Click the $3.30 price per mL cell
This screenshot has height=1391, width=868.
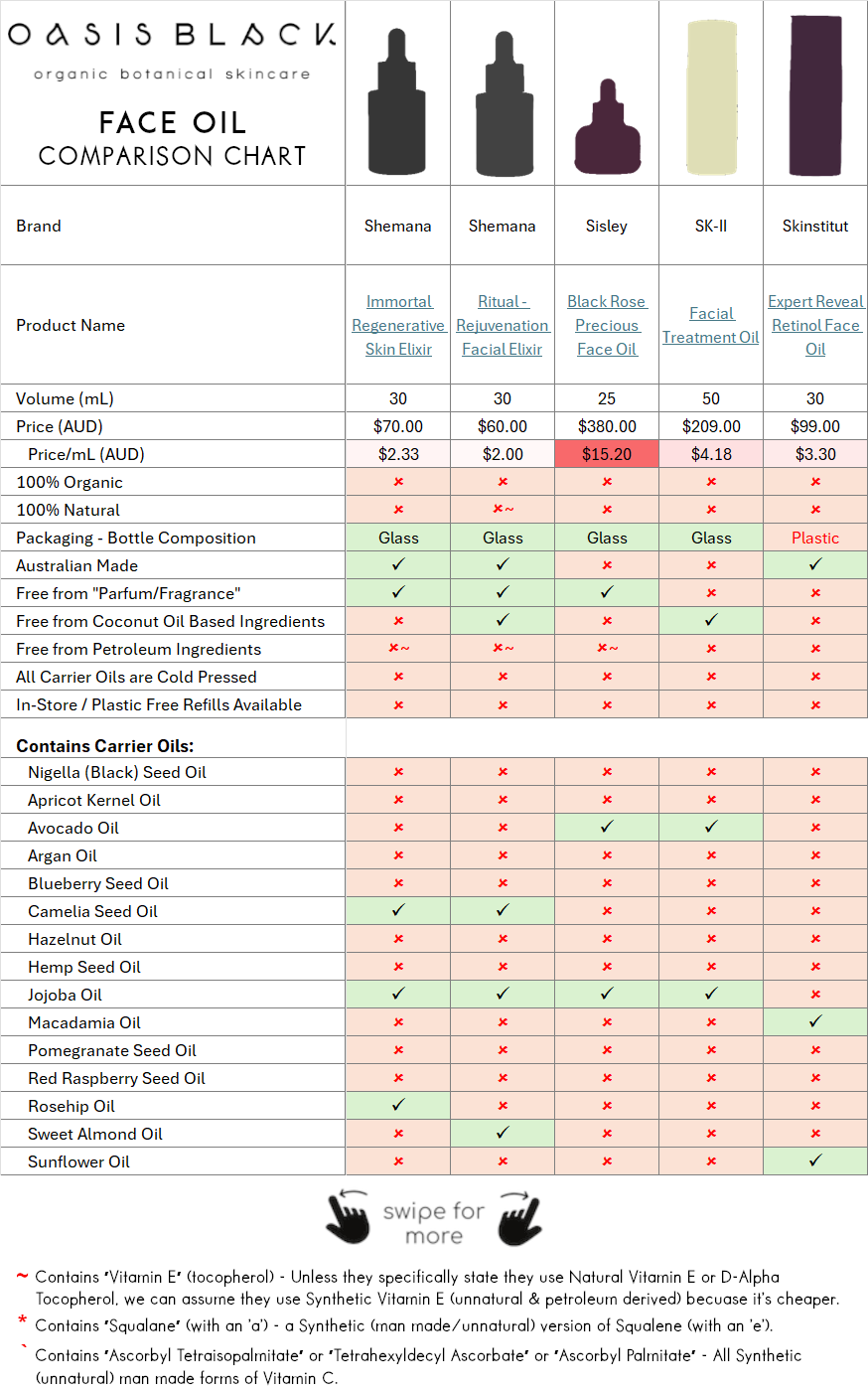coord(815,454)
